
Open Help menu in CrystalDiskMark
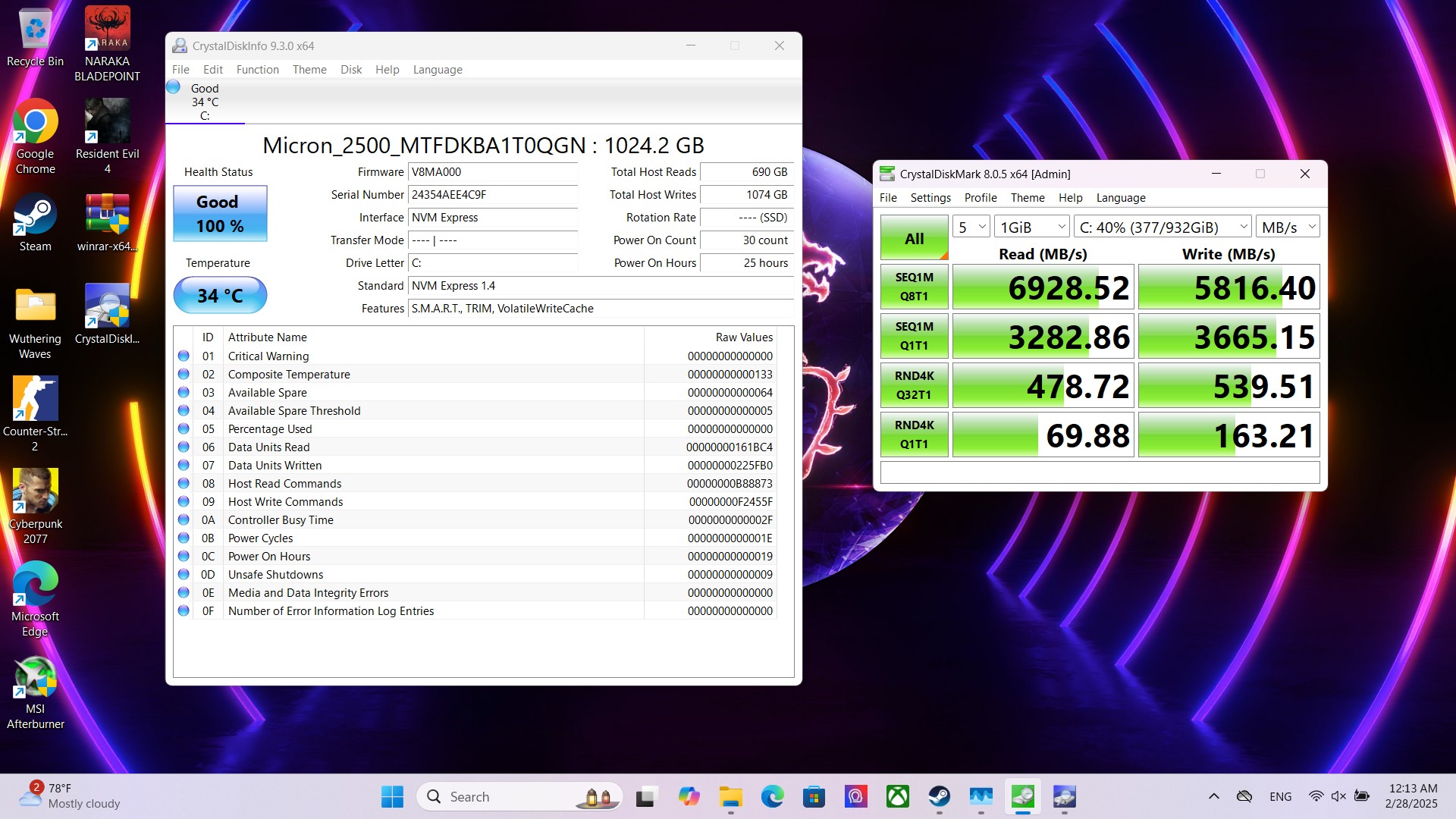click(x=1070, y=198)
